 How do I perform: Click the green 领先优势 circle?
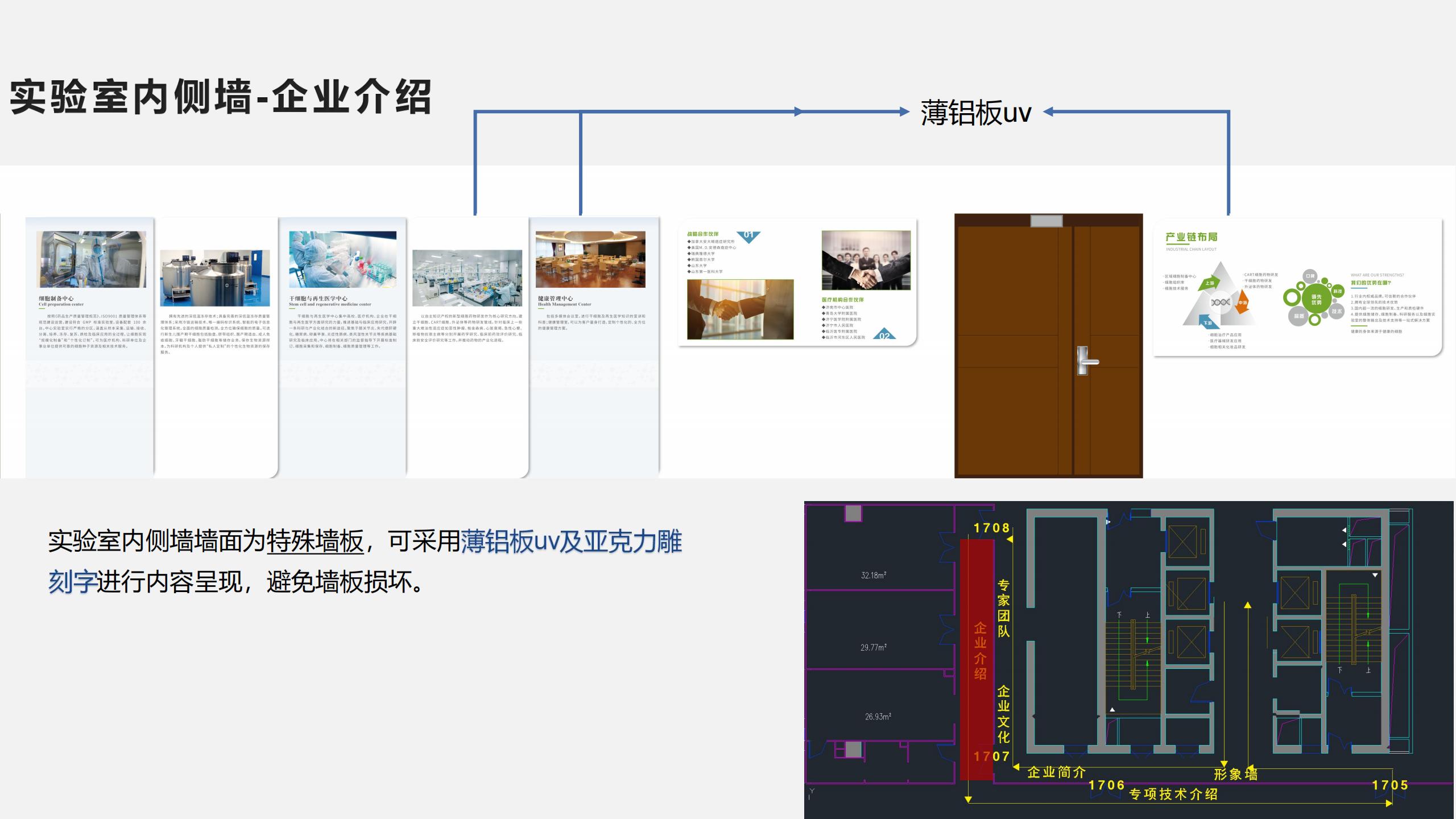coord(1316,299)
